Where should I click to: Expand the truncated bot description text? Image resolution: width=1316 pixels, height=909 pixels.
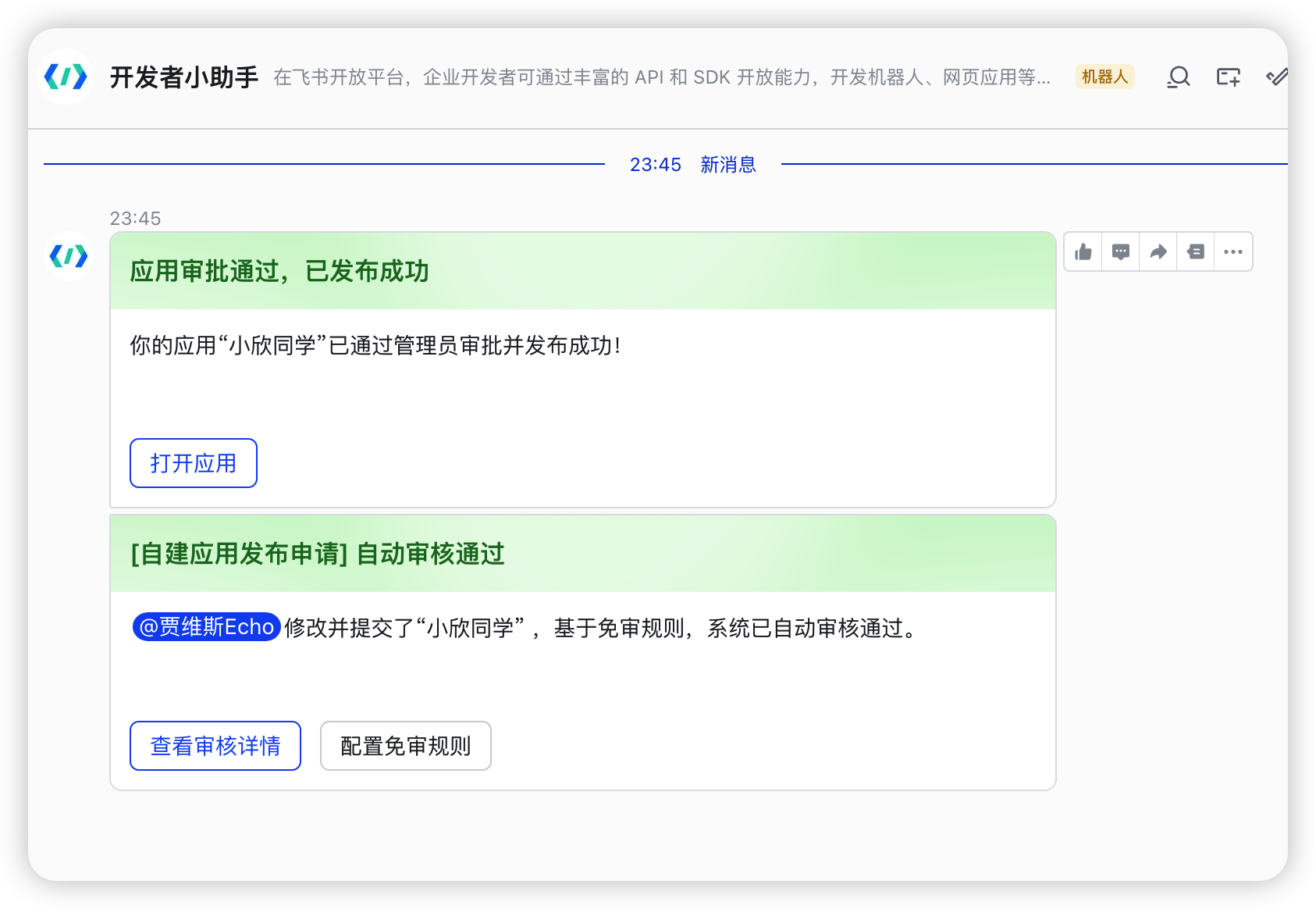[x=661, y=77]
